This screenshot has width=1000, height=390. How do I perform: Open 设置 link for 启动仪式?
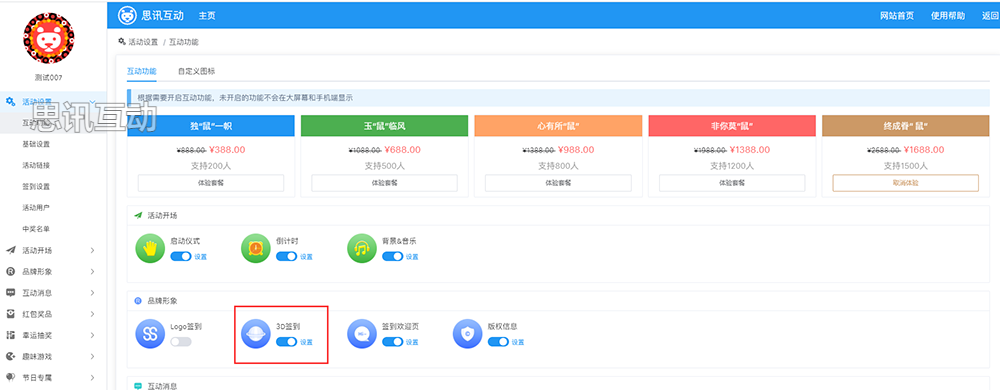coord(200,257)
